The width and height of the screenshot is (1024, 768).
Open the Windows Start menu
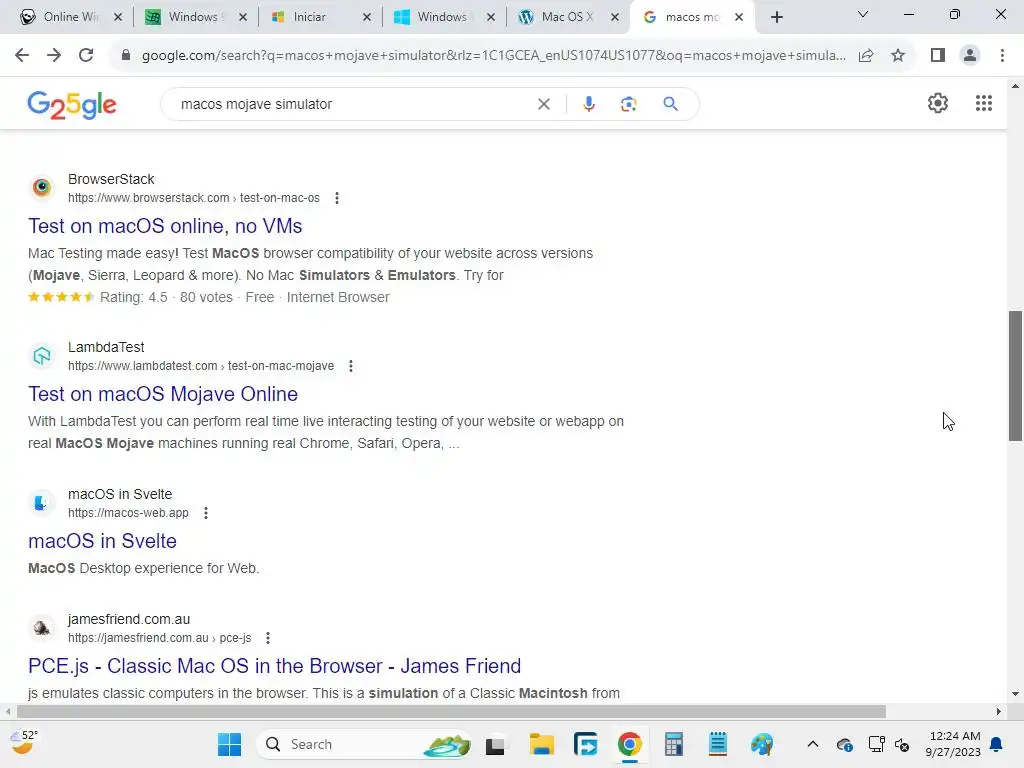(229, 744)
